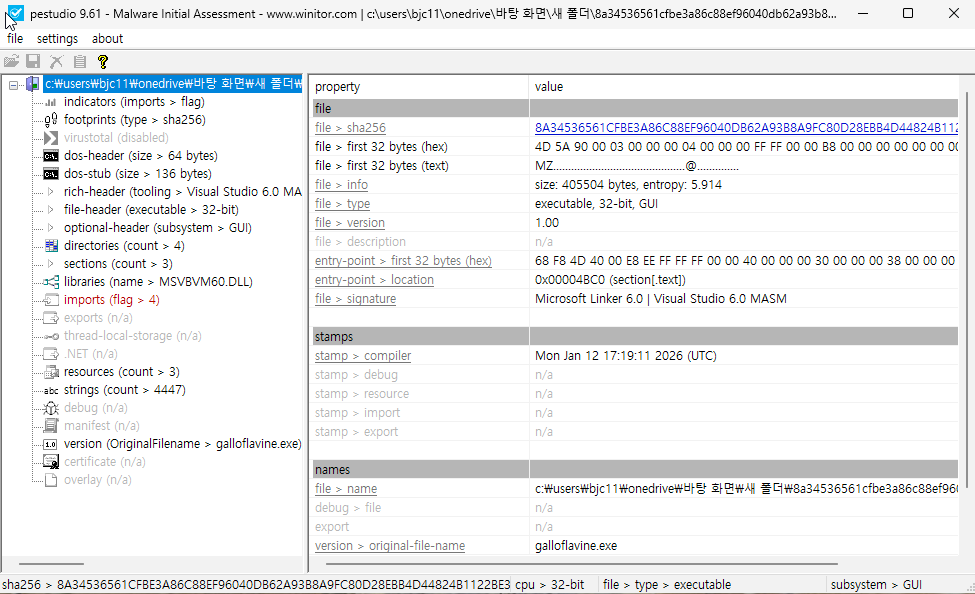Click the 'entry-point > location' property link
The height and width of the screenshot is (594, 975).
[x=374, y=280]
